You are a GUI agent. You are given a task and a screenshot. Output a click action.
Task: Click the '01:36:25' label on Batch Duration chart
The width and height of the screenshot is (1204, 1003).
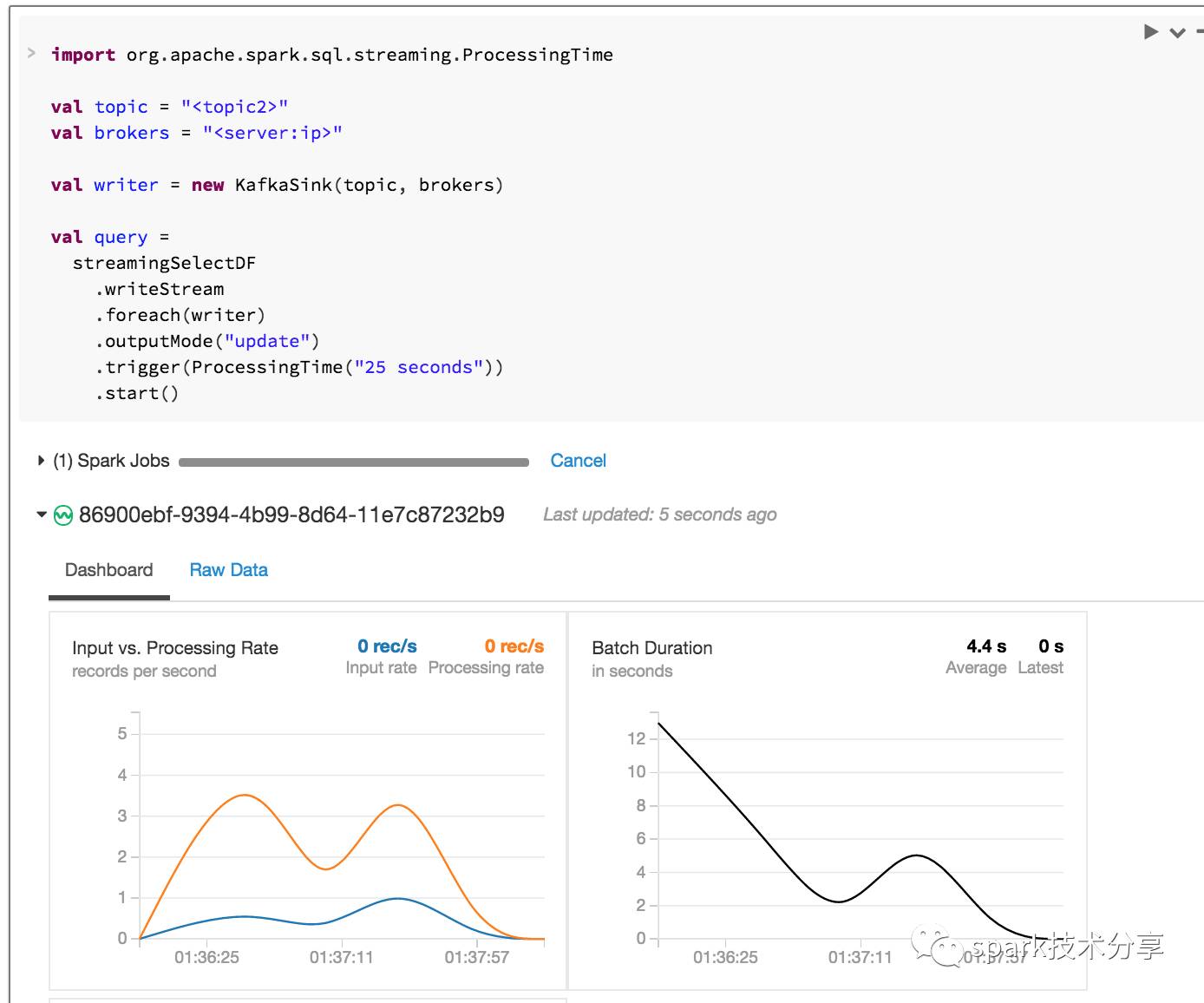725,957
